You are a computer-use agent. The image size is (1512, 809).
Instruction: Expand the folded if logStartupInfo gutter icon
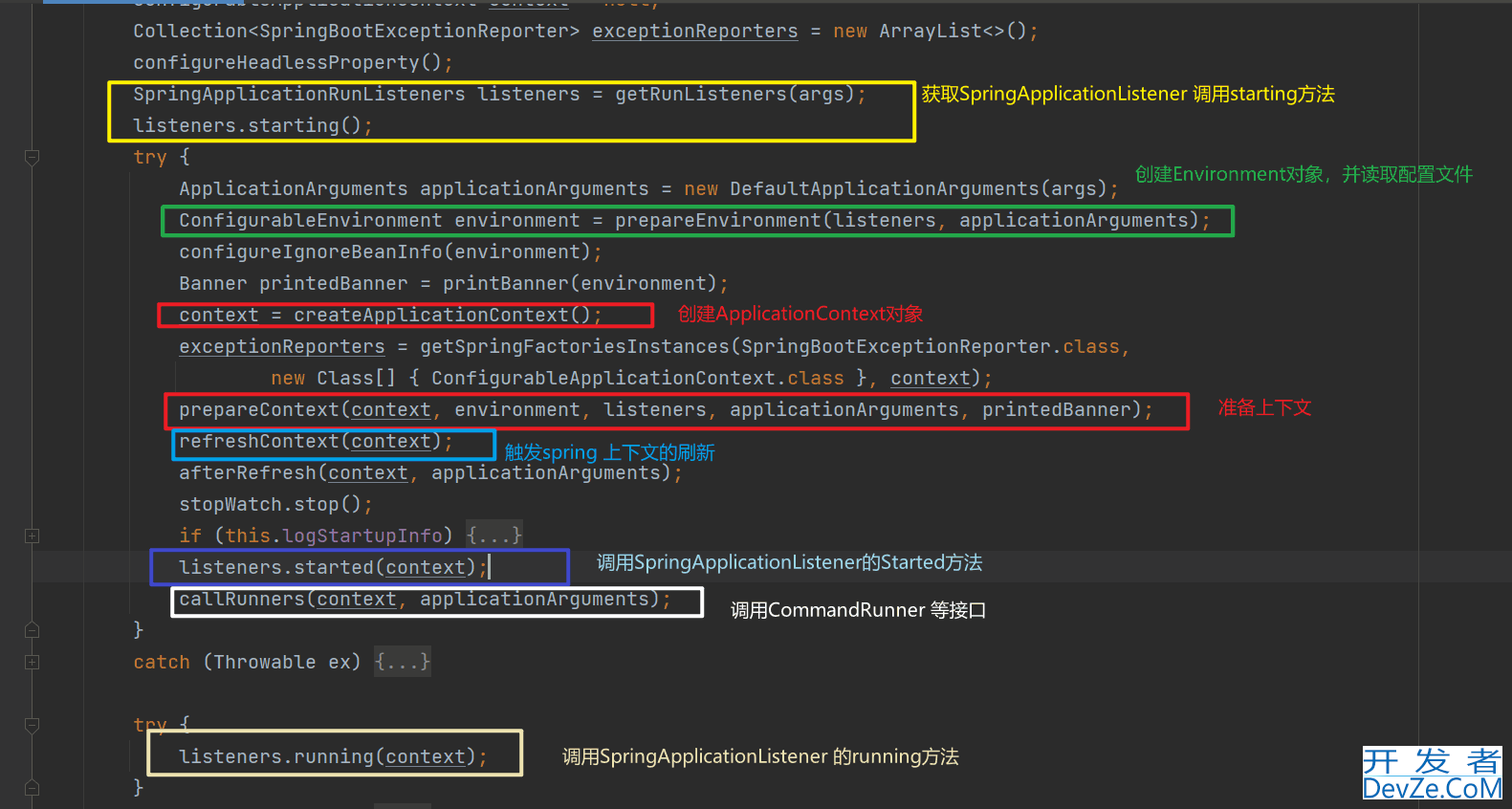point(32,536)
